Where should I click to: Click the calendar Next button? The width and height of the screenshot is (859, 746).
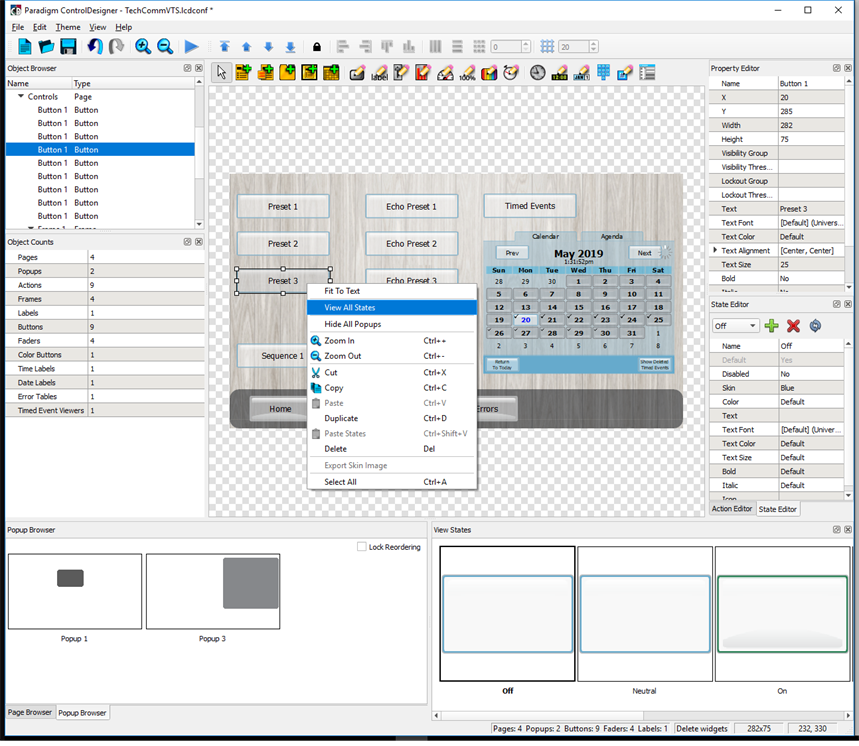tap(645, 253)
